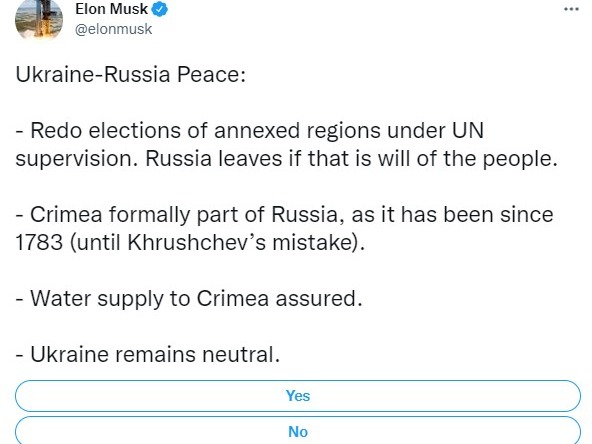Visit the @elonmusk handle link
This screenshot has width=592, height=444.
pos(113,29)
